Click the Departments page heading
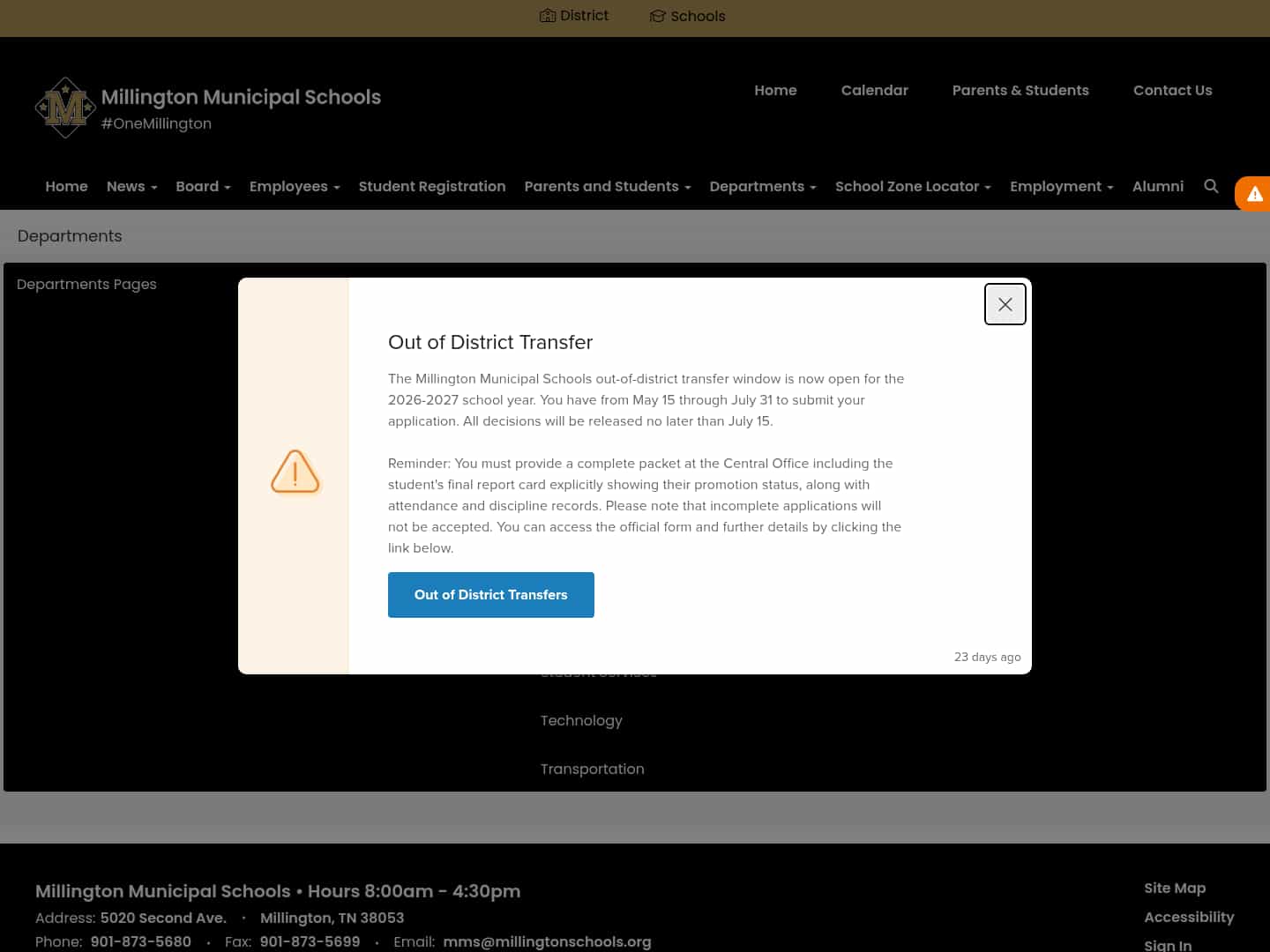 pyautogui.click(x=70, y=235)
